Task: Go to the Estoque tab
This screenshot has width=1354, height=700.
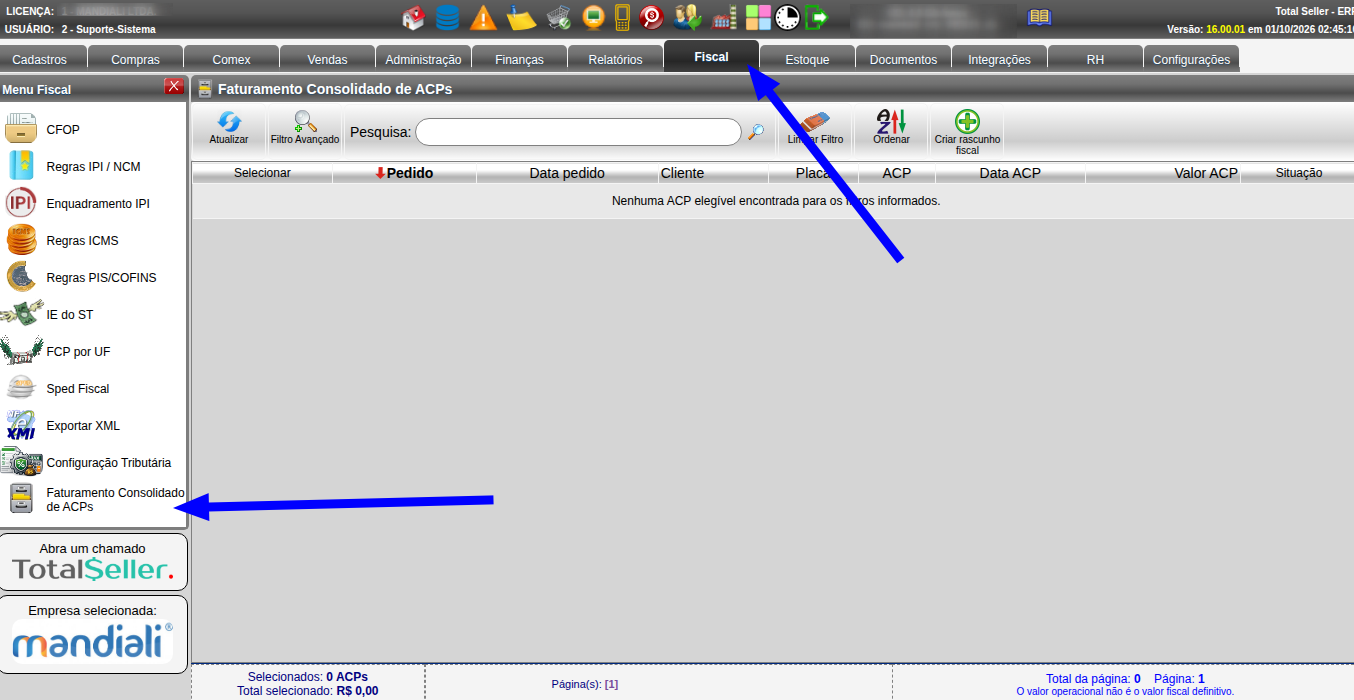Action: 807,59
